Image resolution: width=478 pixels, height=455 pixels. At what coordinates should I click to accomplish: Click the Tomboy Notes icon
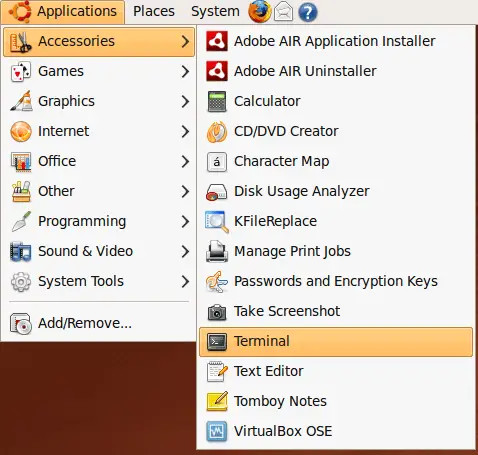[x=217, y=401]
